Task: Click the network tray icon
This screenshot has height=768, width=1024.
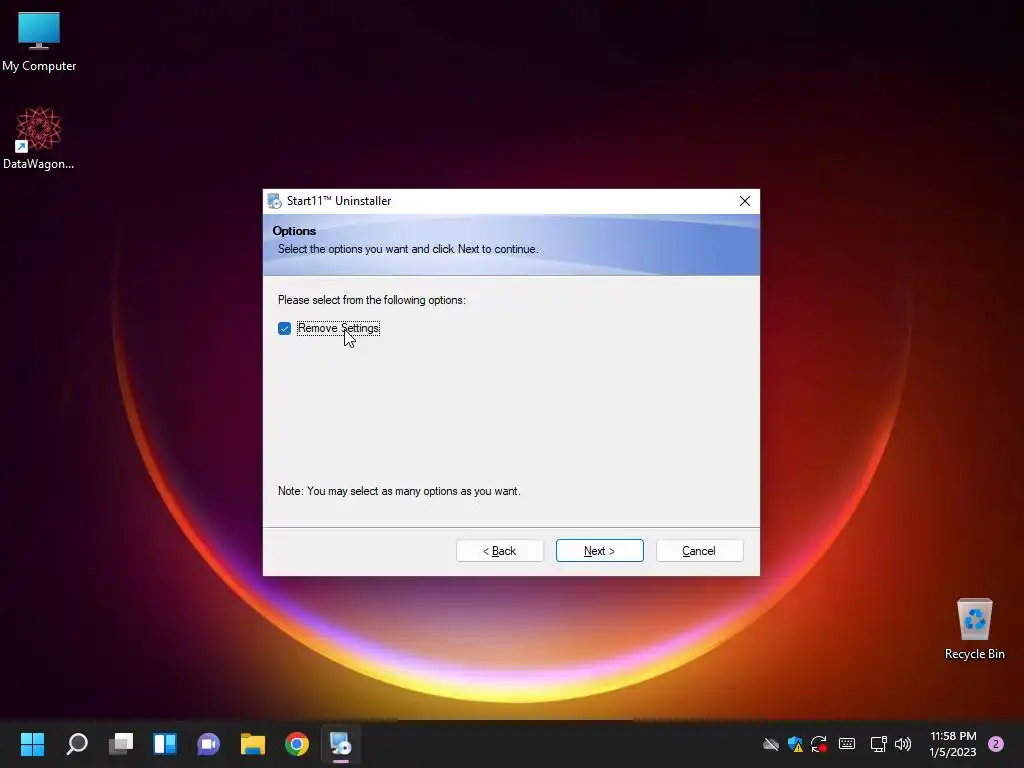Action: point(878,744)
